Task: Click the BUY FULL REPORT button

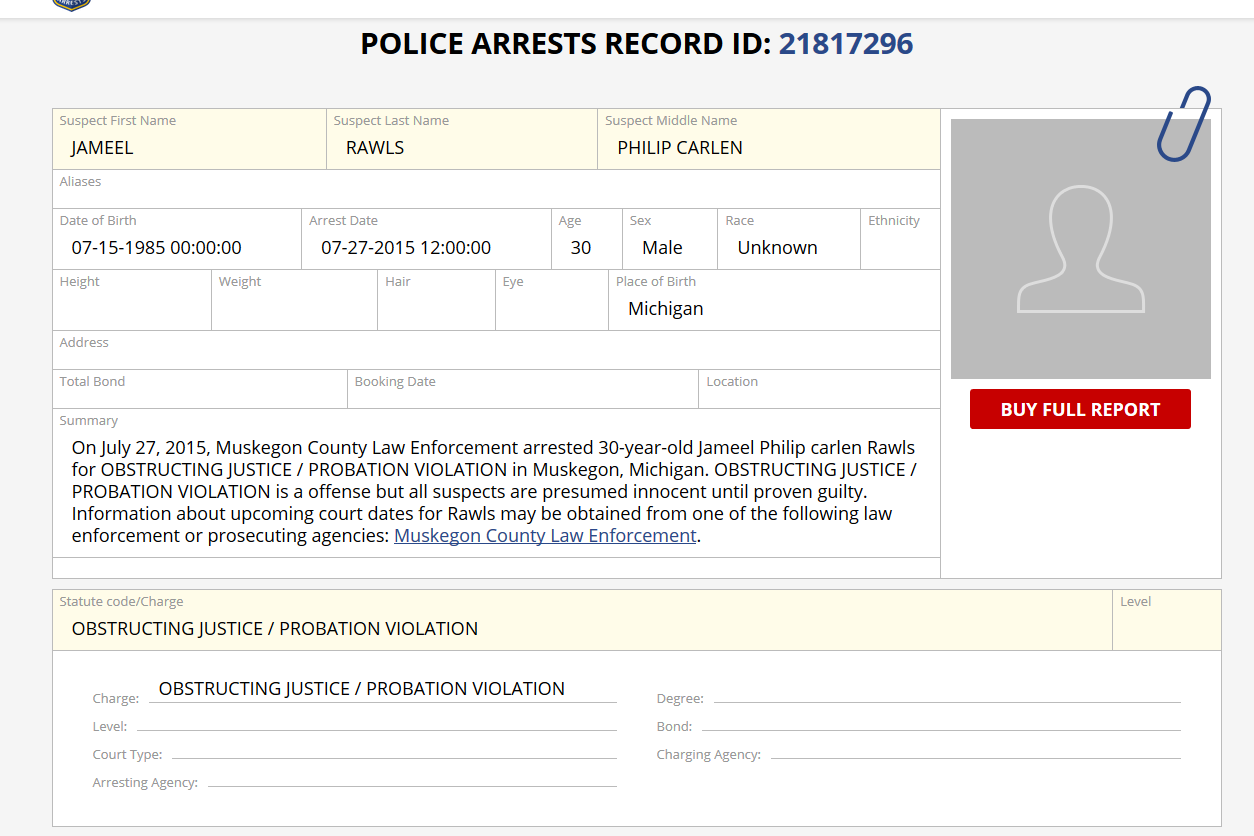Action: click(x=1080, y=409)
